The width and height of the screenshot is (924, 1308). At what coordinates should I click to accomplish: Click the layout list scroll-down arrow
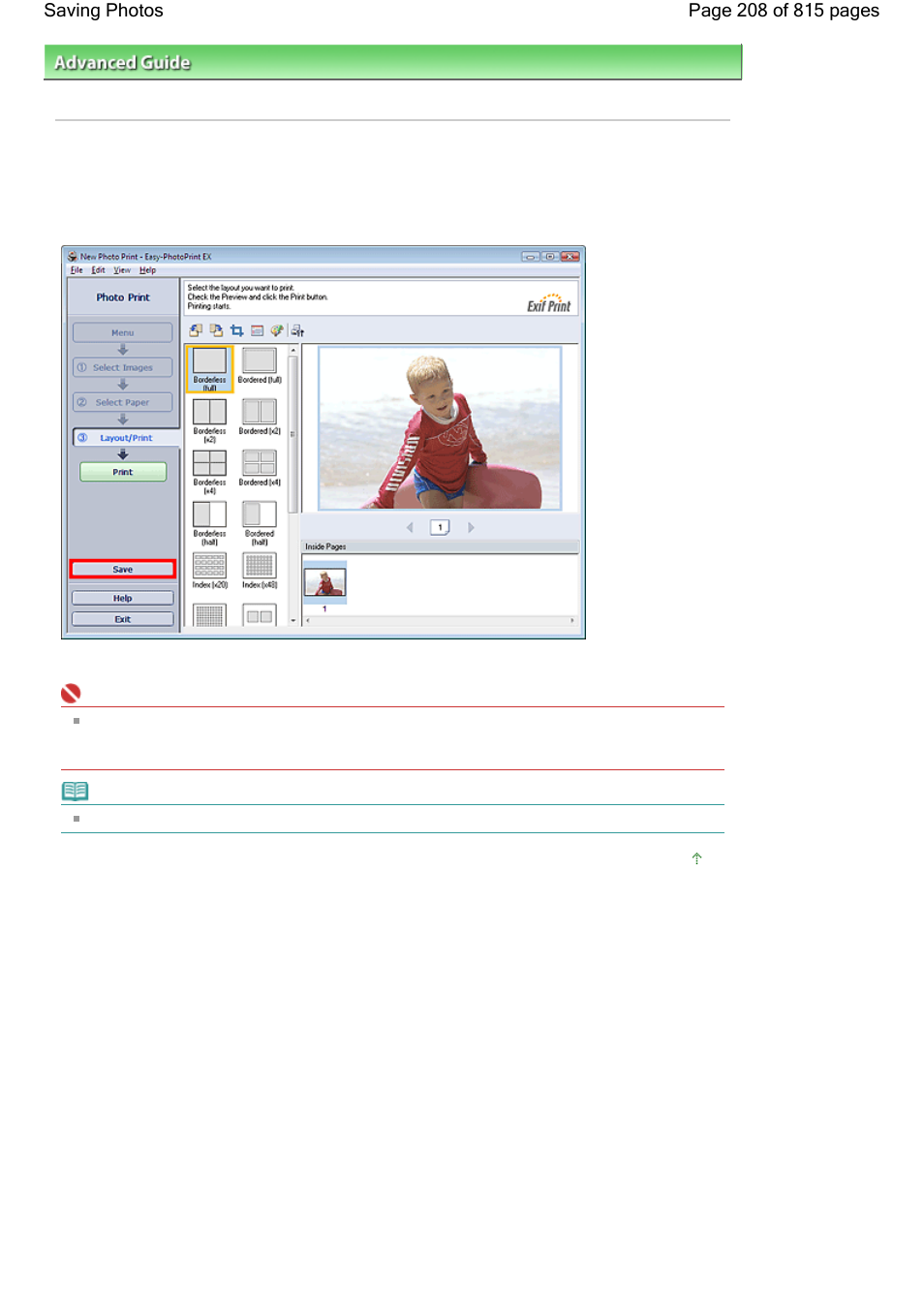click(x=293, y=620)
